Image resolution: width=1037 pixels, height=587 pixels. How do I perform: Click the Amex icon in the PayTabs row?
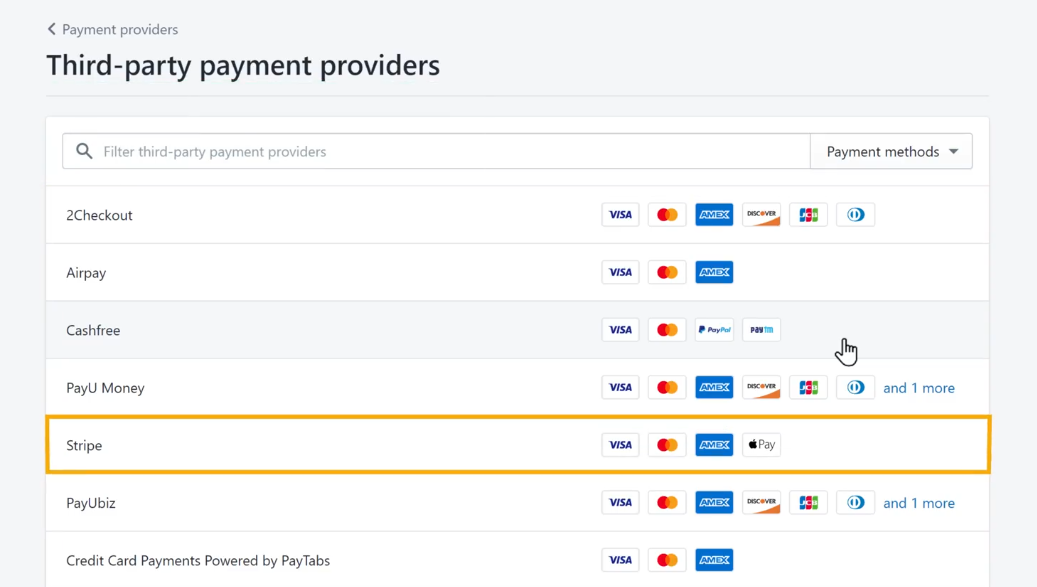coord(714,560)
